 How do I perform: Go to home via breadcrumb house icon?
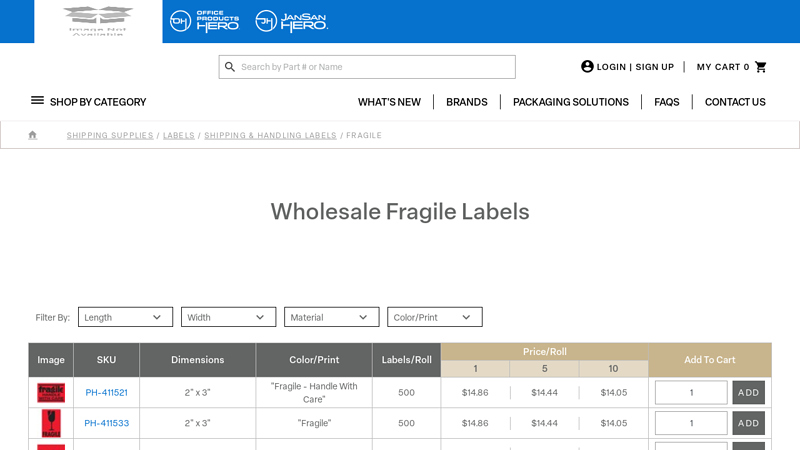[x=33, y=135]
